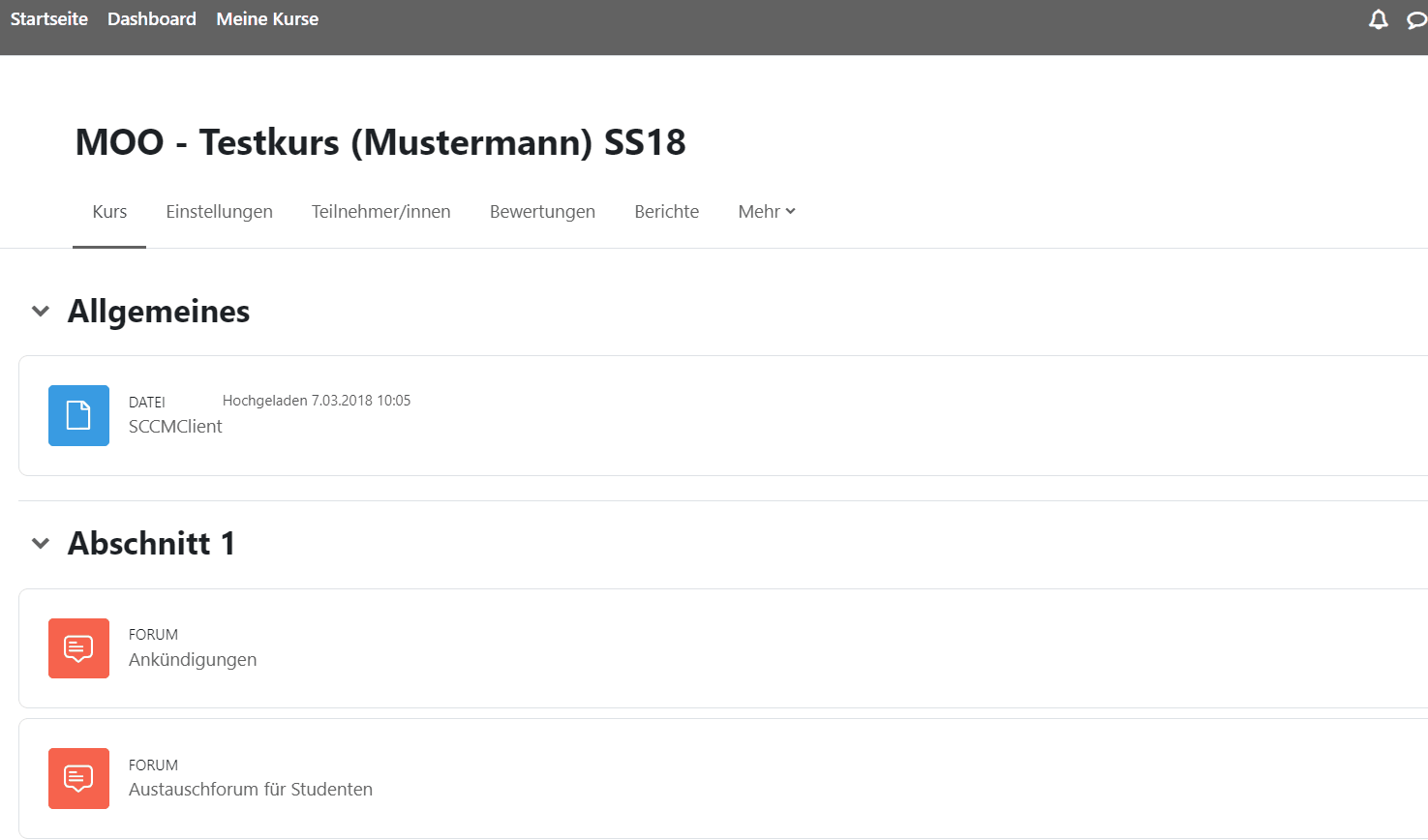Switch to the Kurs tab
This screenshot has width=1428, height=840.
[109, 212]
